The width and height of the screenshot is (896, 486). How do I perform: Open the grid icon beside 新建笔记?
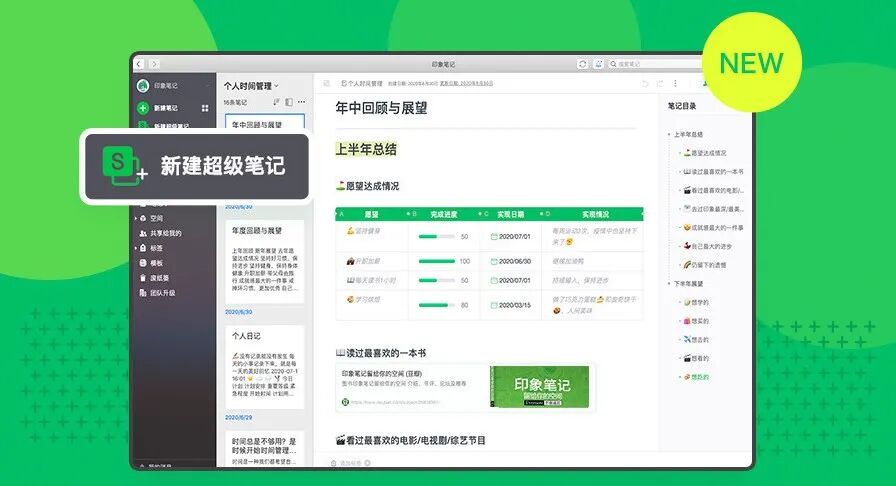click(x=205, y=107)
